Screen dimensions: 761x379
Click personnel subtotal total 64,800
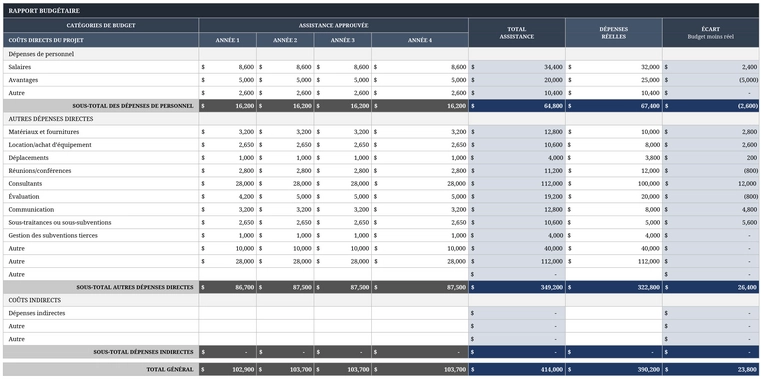(x=517, y=106)
